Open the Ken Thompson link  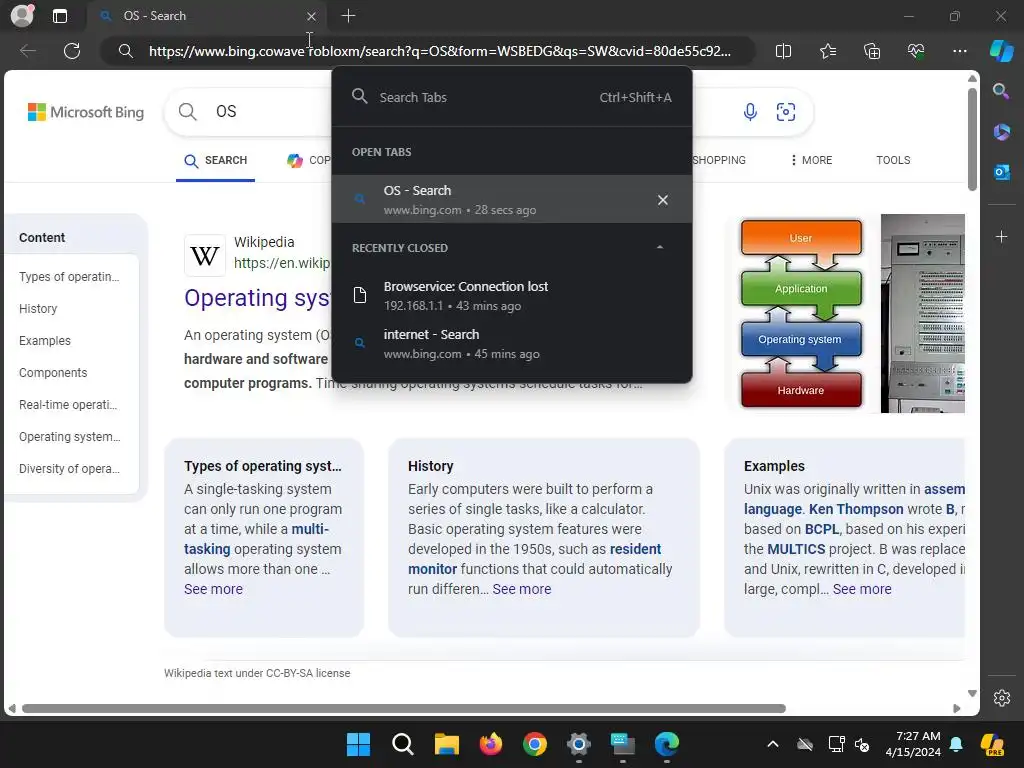856,509
